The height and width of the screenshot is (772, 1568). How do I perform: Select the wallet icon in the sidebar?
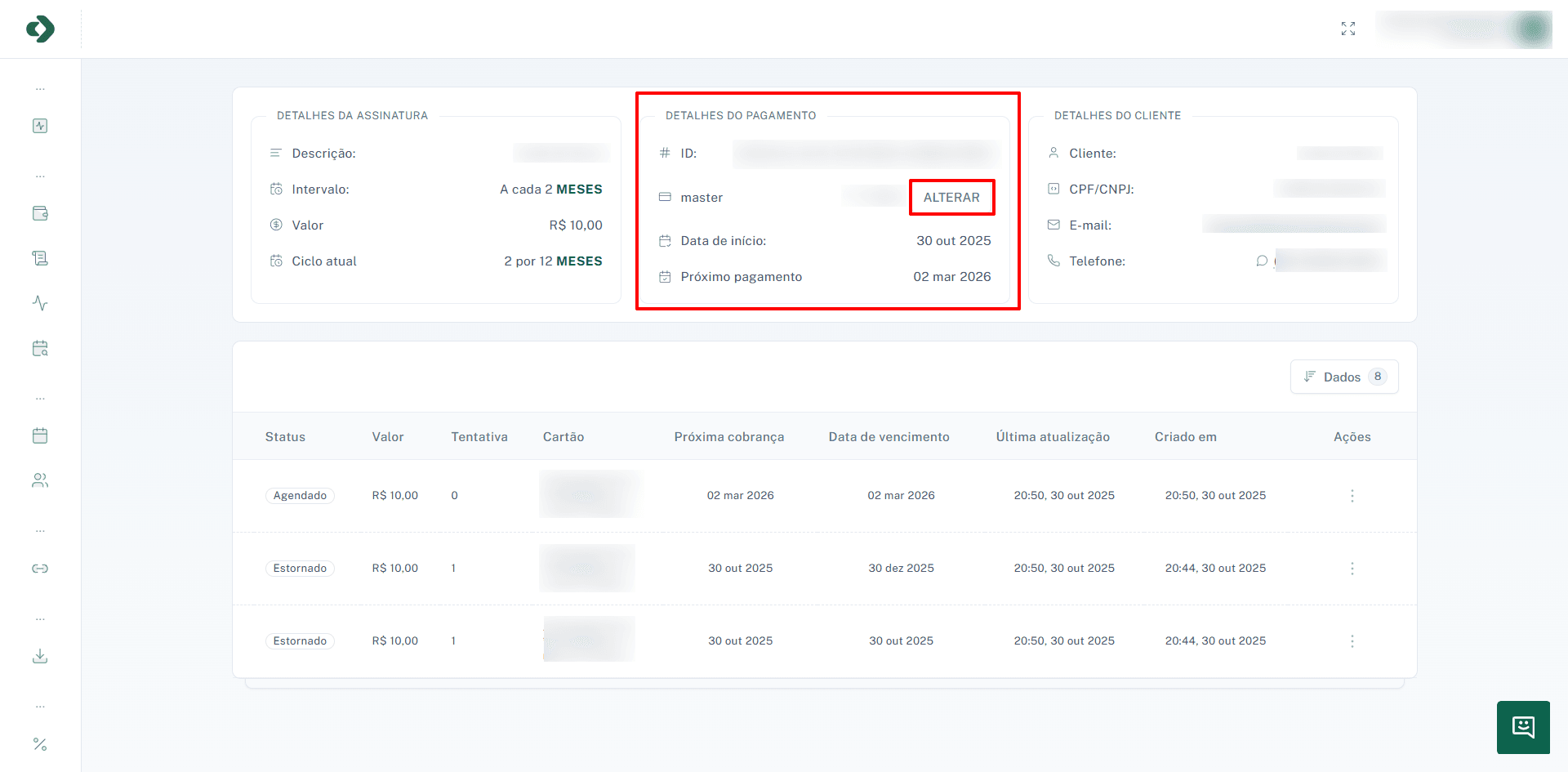pyautogui.click(x=39, y=213)
